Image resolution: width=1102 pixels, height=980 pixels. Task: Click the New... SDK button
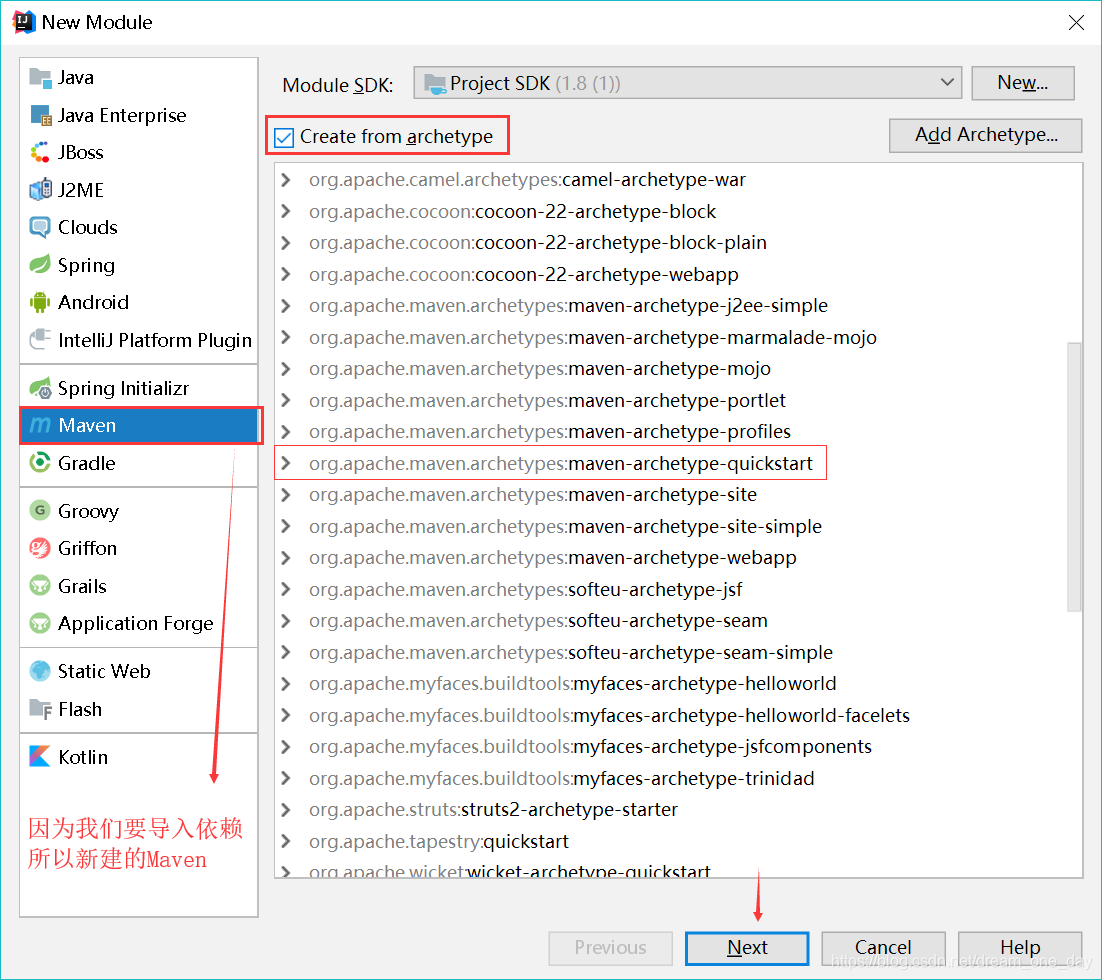[x=1023, y=83]
